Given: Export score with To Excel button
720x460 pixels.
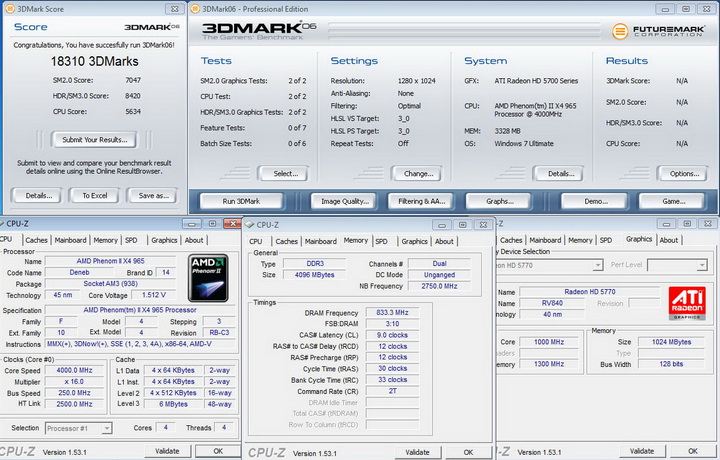Looking at the screenshot, I should (x=95, y=196).
